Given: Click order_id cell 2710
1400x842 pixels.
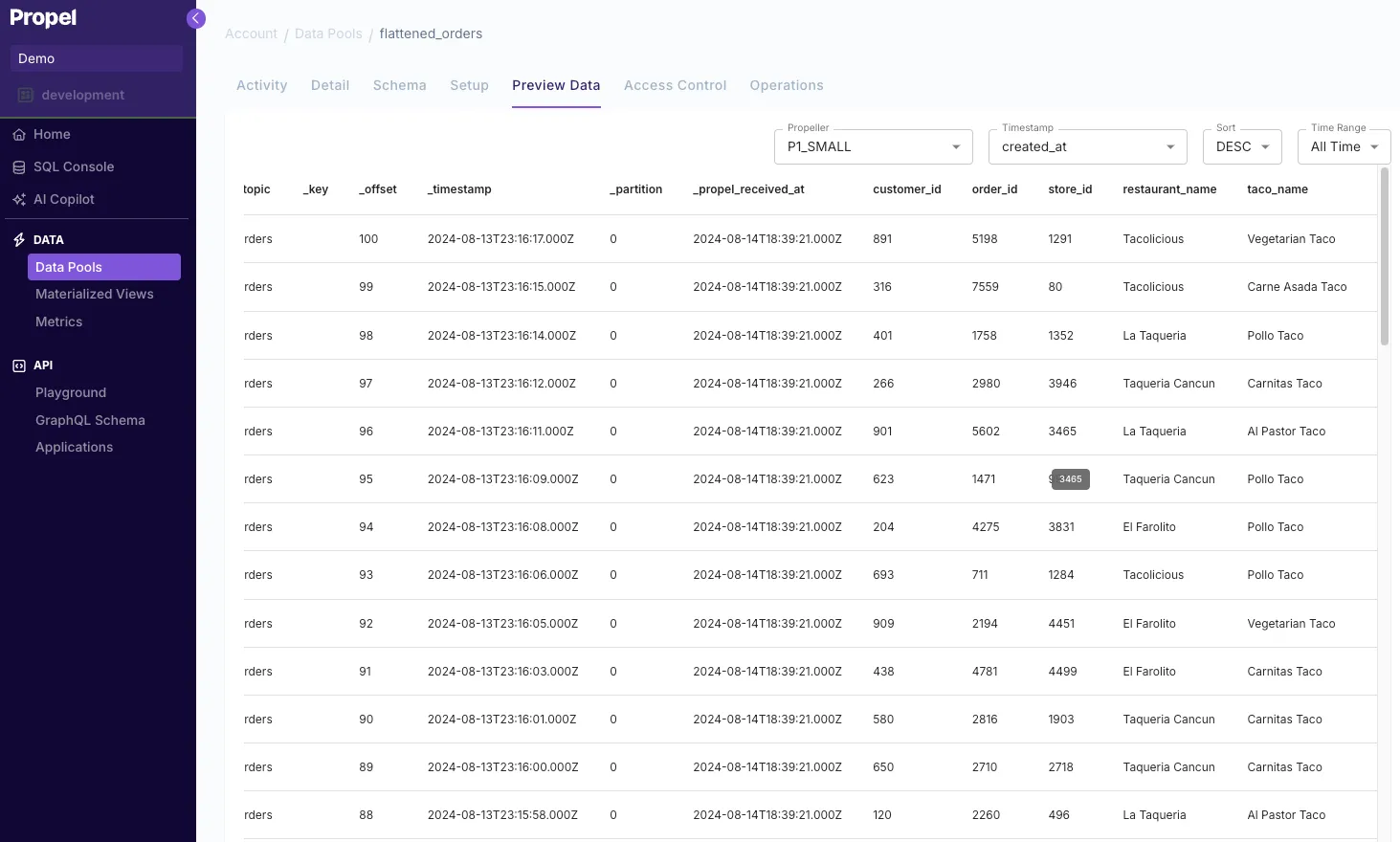Looking at the screenshot, I should pyautogui.click(x=985, y=767).
